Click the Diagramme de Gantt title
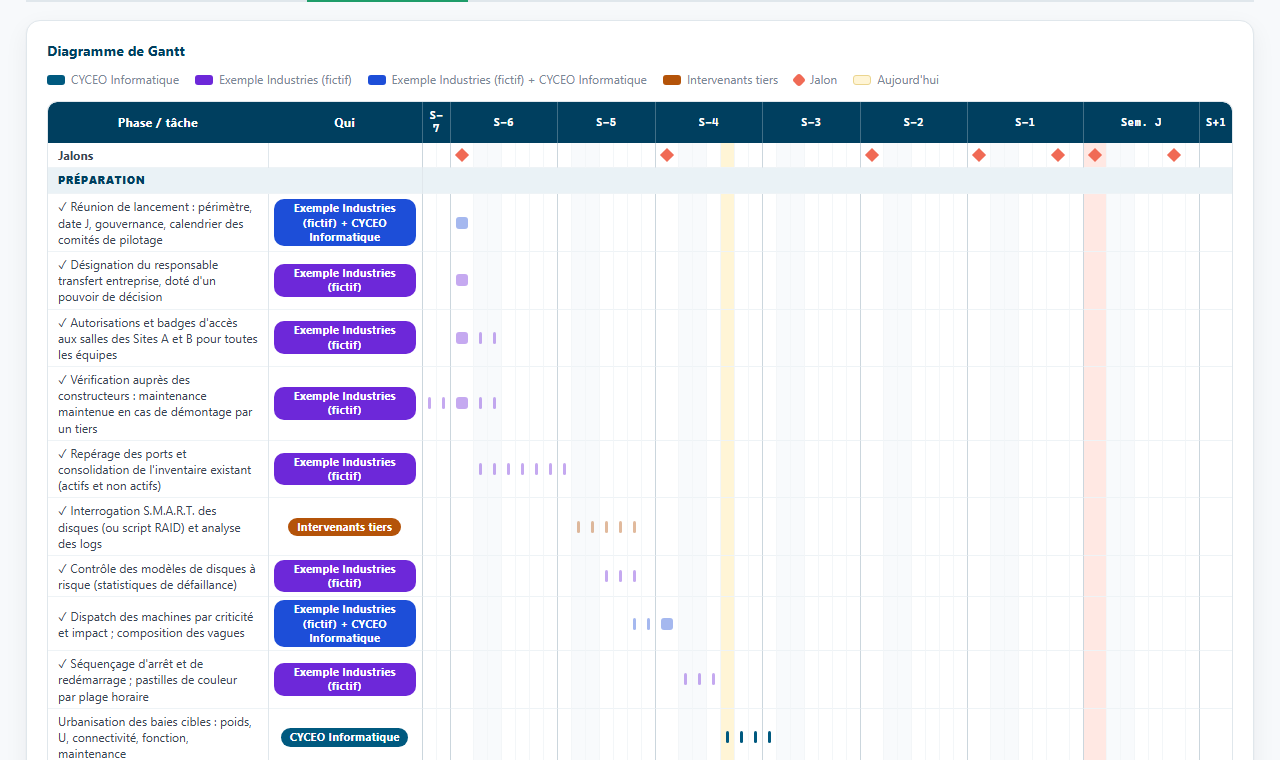The height and width of the screenshot is (760, 1280). coord(116,51)
